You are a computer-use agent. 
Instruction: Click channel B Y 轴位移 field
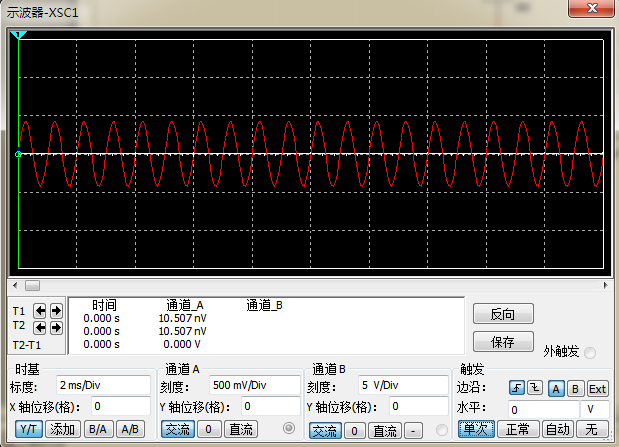pyautogui.click(x=418, y=406)
